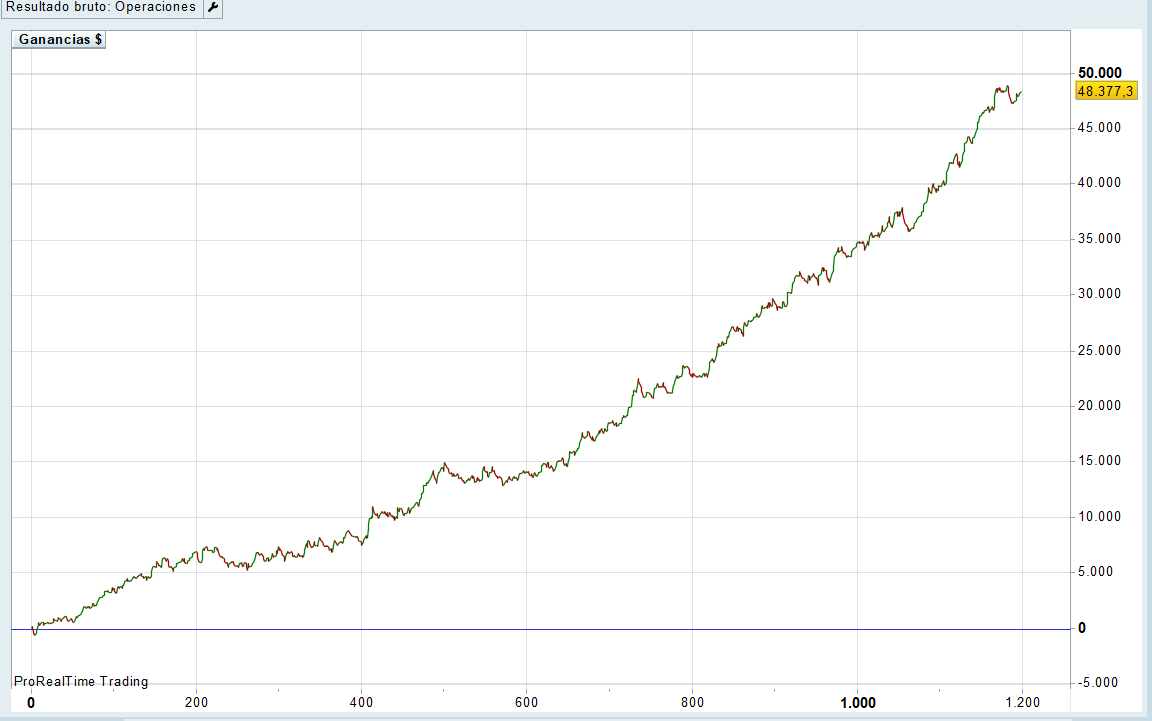1152x721 pixels.
Task: Click the bold 0 origin on the horizontal axis
Action: click(x=31, y=703)
